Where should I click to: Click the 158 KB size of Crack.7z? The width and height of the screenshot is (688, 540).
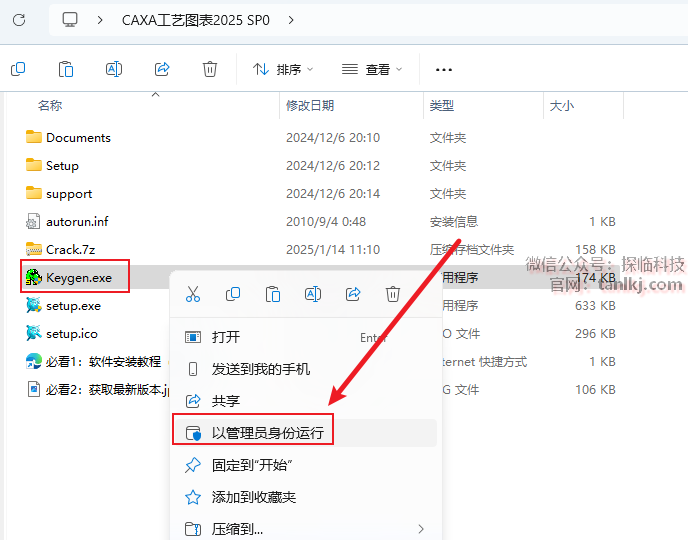click(595, 250)
